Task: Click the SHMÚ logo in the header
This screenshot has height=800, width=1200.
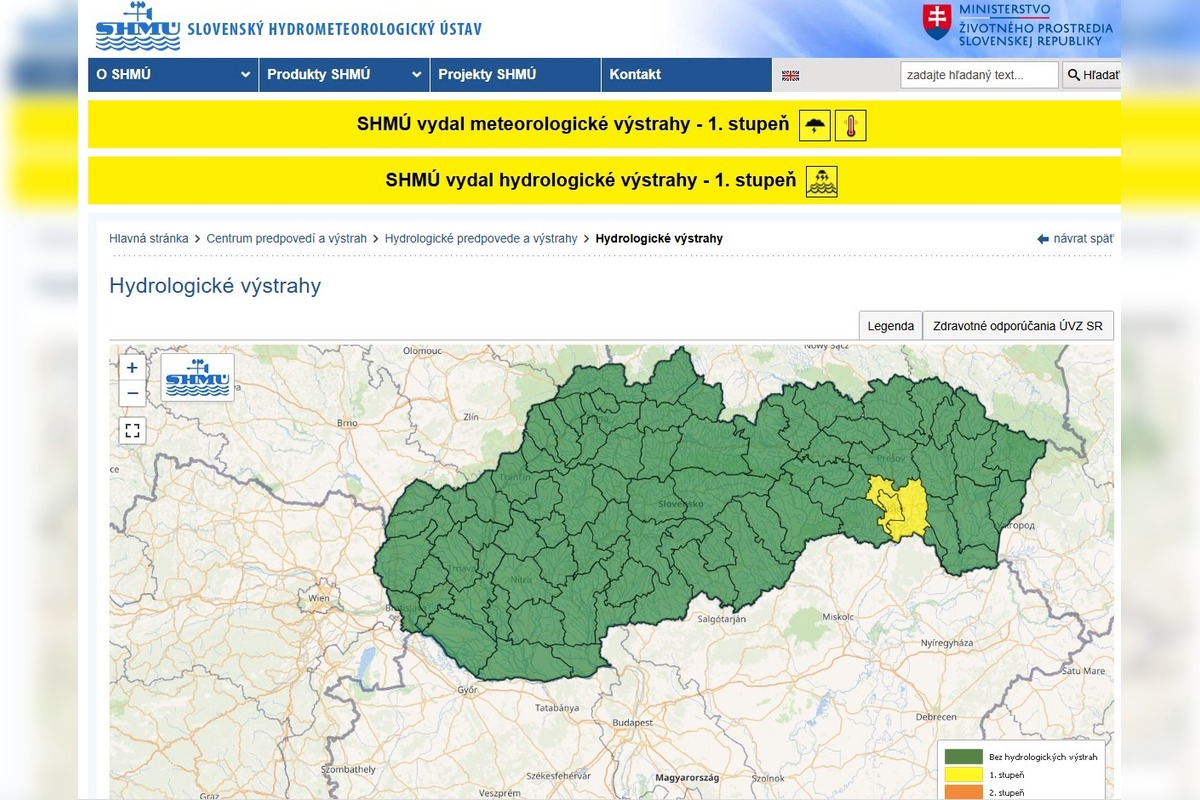Action: [x=135, y=28]
